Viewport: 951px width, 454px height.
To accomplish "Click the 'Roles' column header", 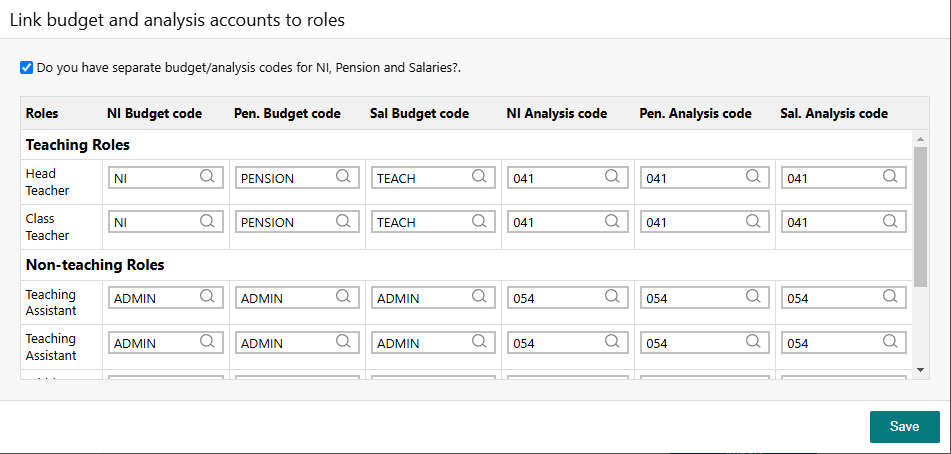I will coord(42,113).
